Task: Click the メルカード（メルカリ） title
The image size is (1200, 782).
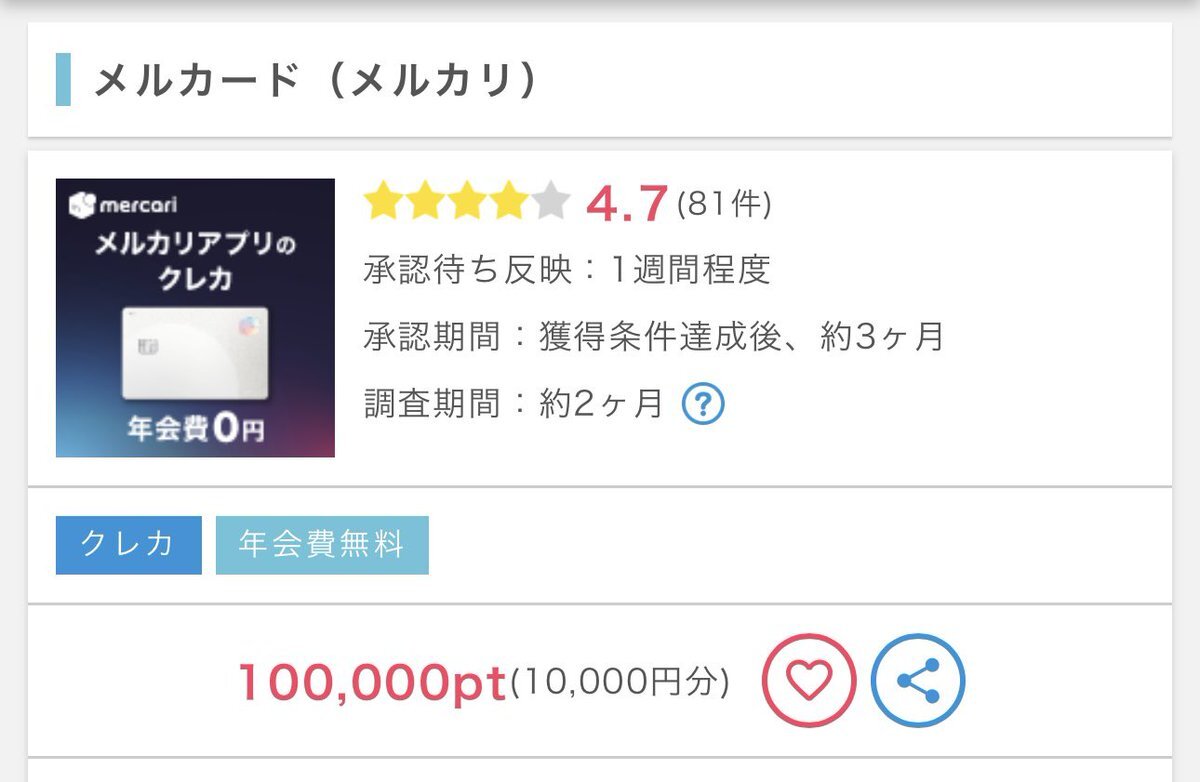Action: click(317, 80)
